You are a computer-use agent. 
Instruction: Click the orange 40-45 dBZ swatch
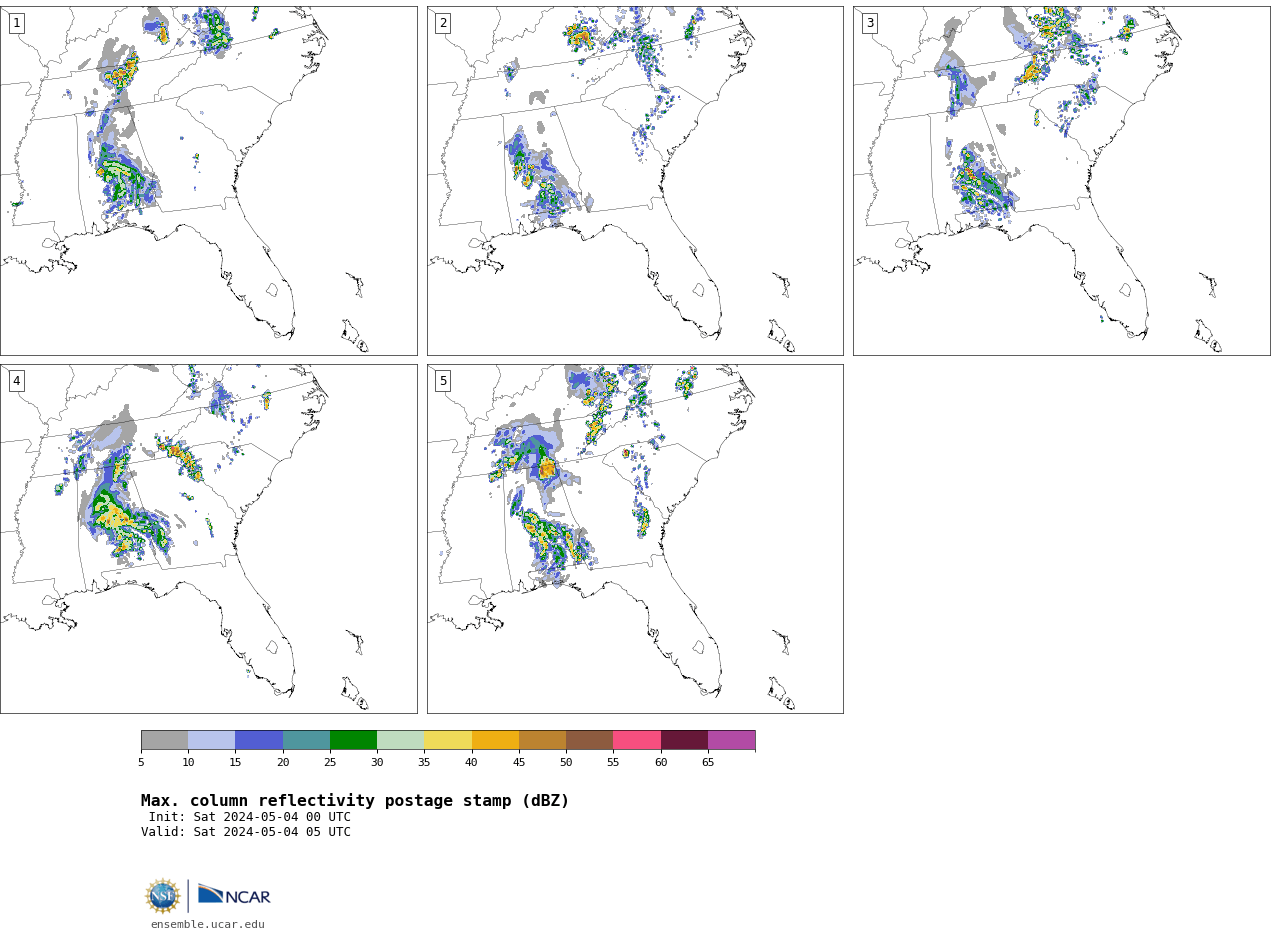coord(495,740)
